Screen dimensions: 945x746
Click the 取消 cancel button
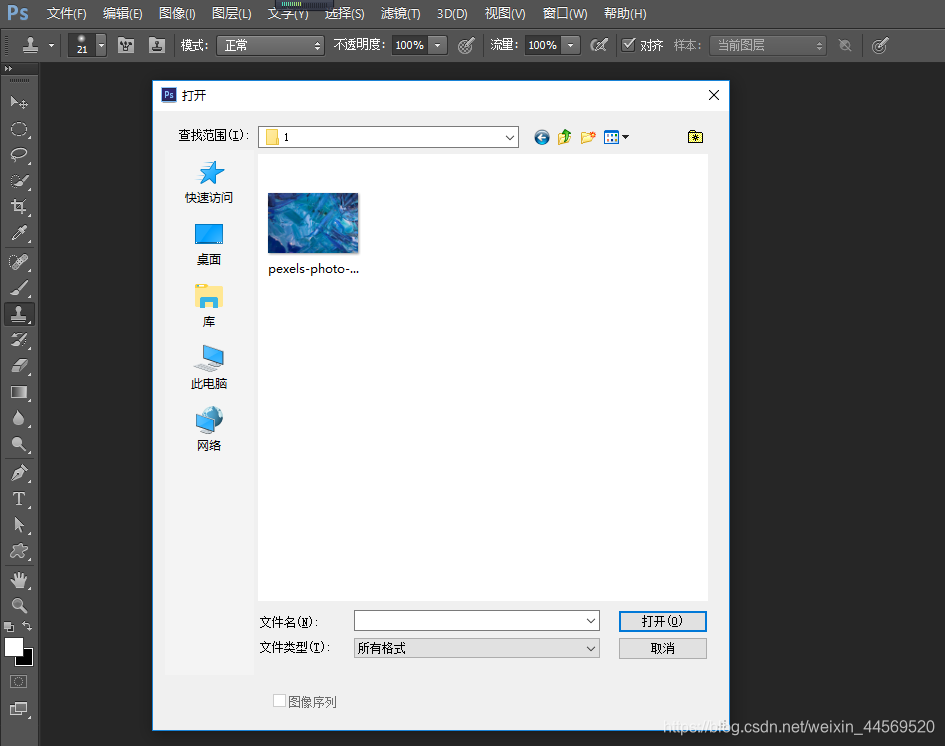pos(662,648)
